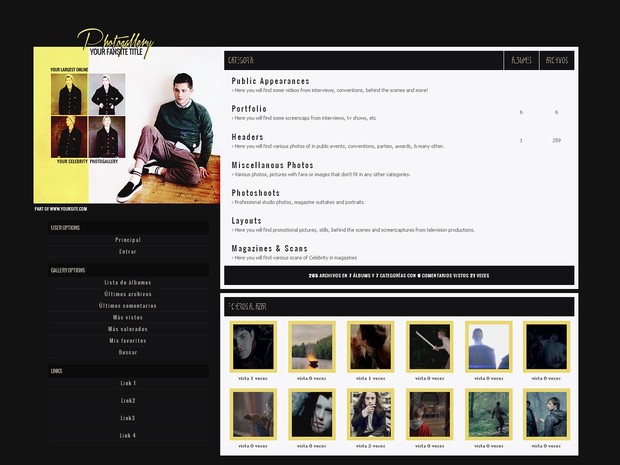Open the Buscar search page
The width and height of the screenshot is (620, 465).
pyautogui.click(x=128, y=352)
